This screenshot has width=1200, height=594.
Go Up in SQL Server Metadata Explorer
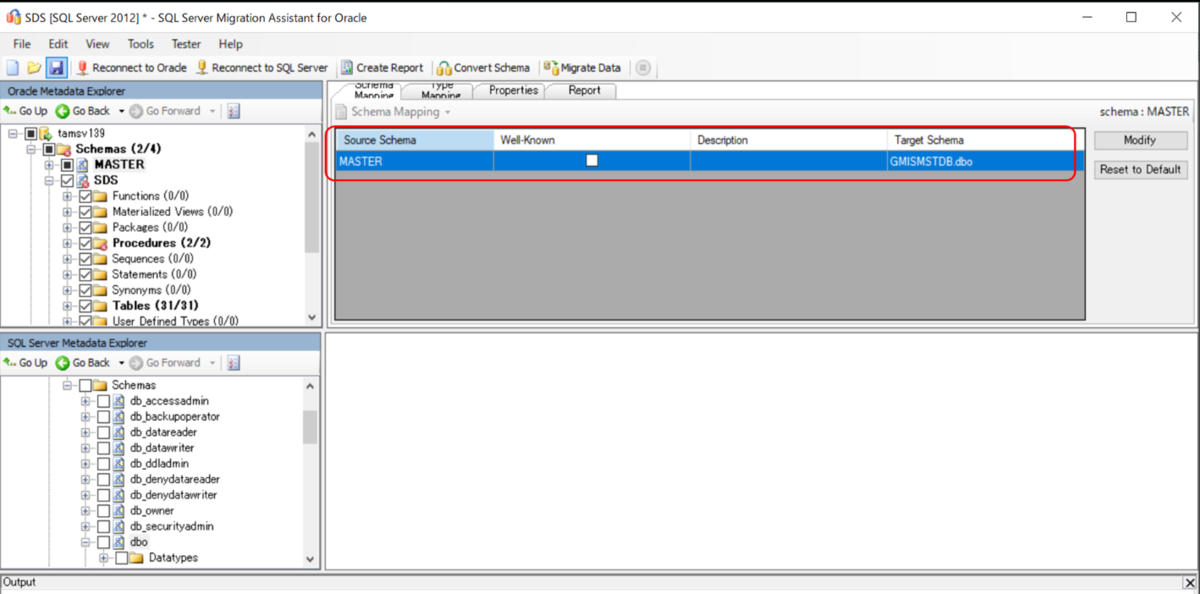pyautogui.click(x=26, y=363)
